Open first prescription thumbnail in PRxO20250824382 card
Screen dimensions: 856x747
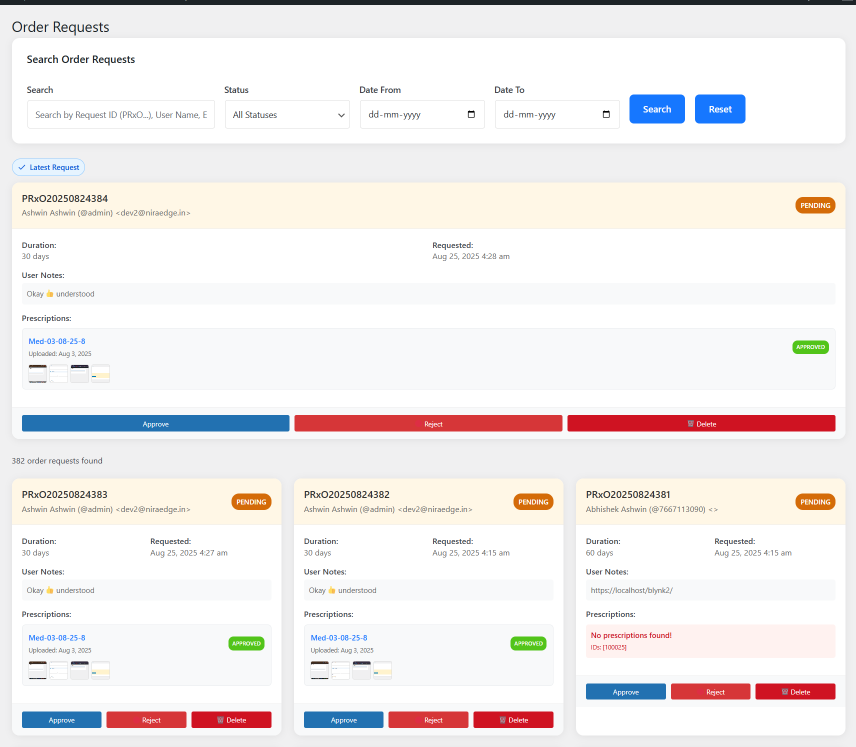320,670
